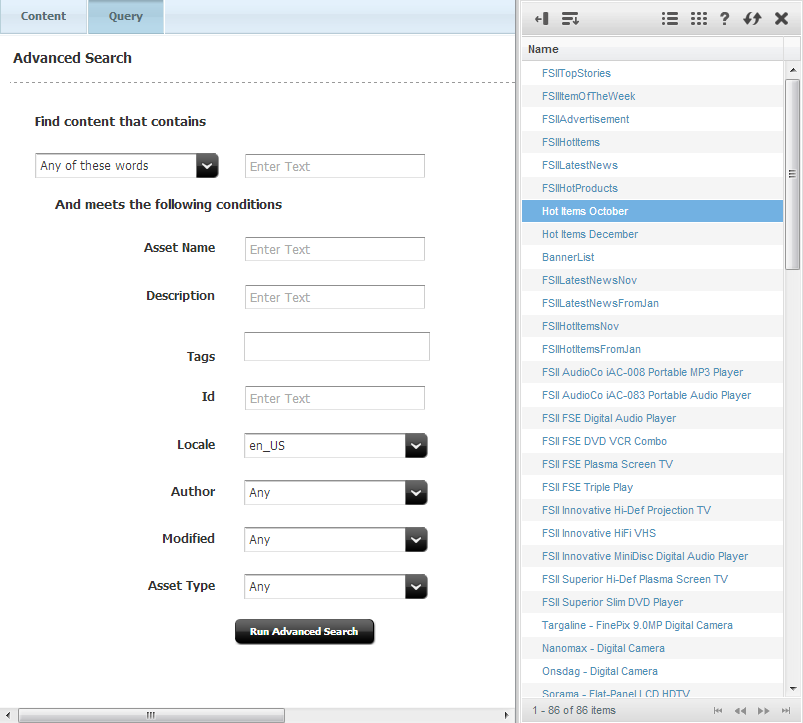Select FSII Innovative Hi-Def Projection TV
Image resolution: width=803 pixels, height=723 pixels.
click(652, 511)
